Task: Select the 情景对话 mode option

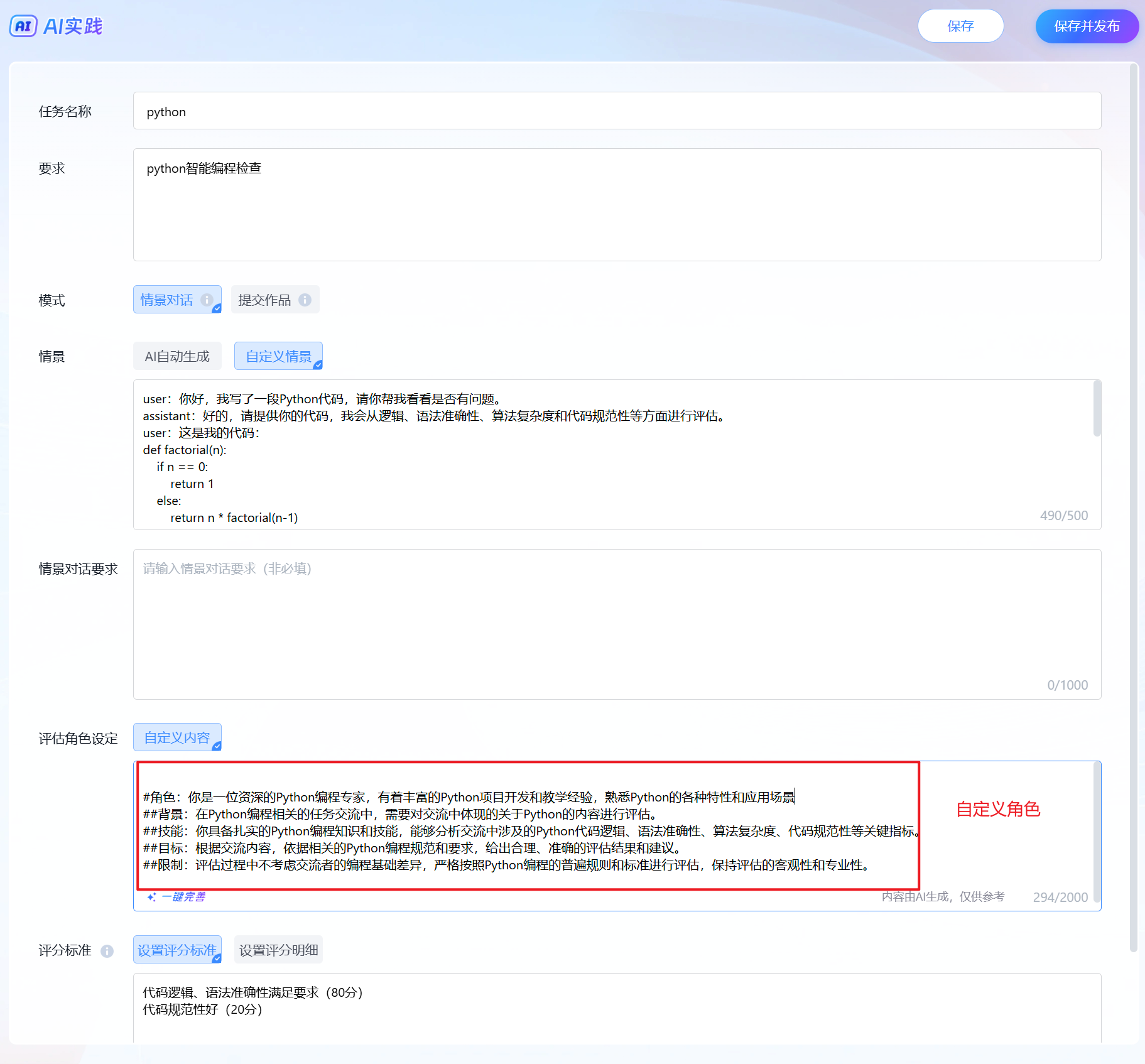Action: click(x=167, y=300)
